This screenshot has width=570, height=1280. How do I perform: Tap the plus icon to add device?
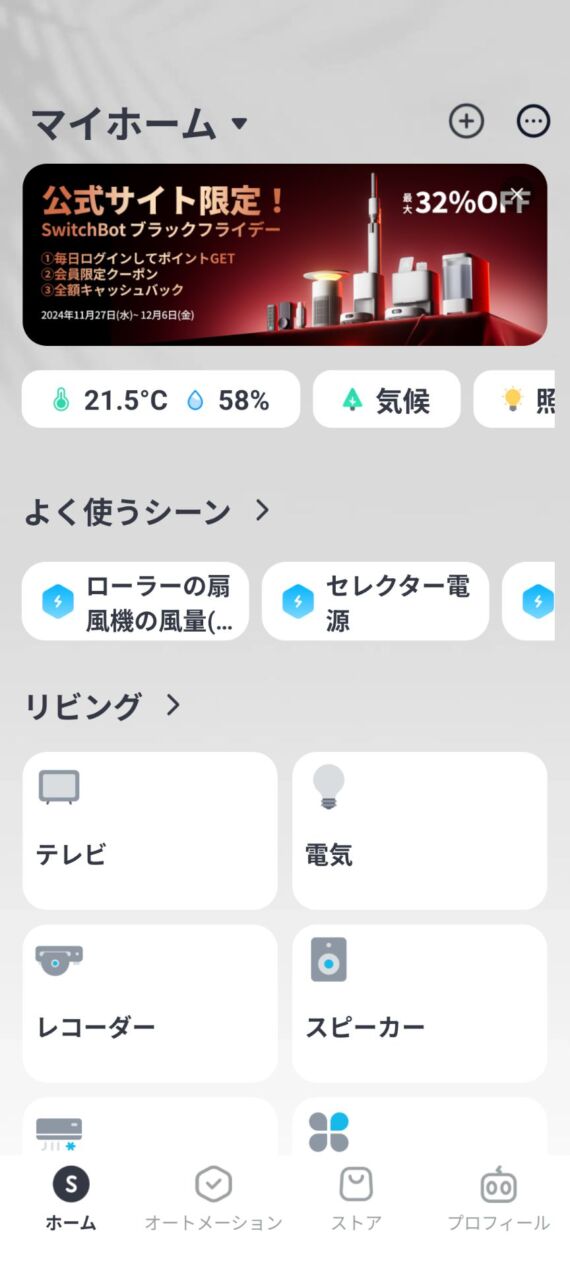[x=465, y=122]
